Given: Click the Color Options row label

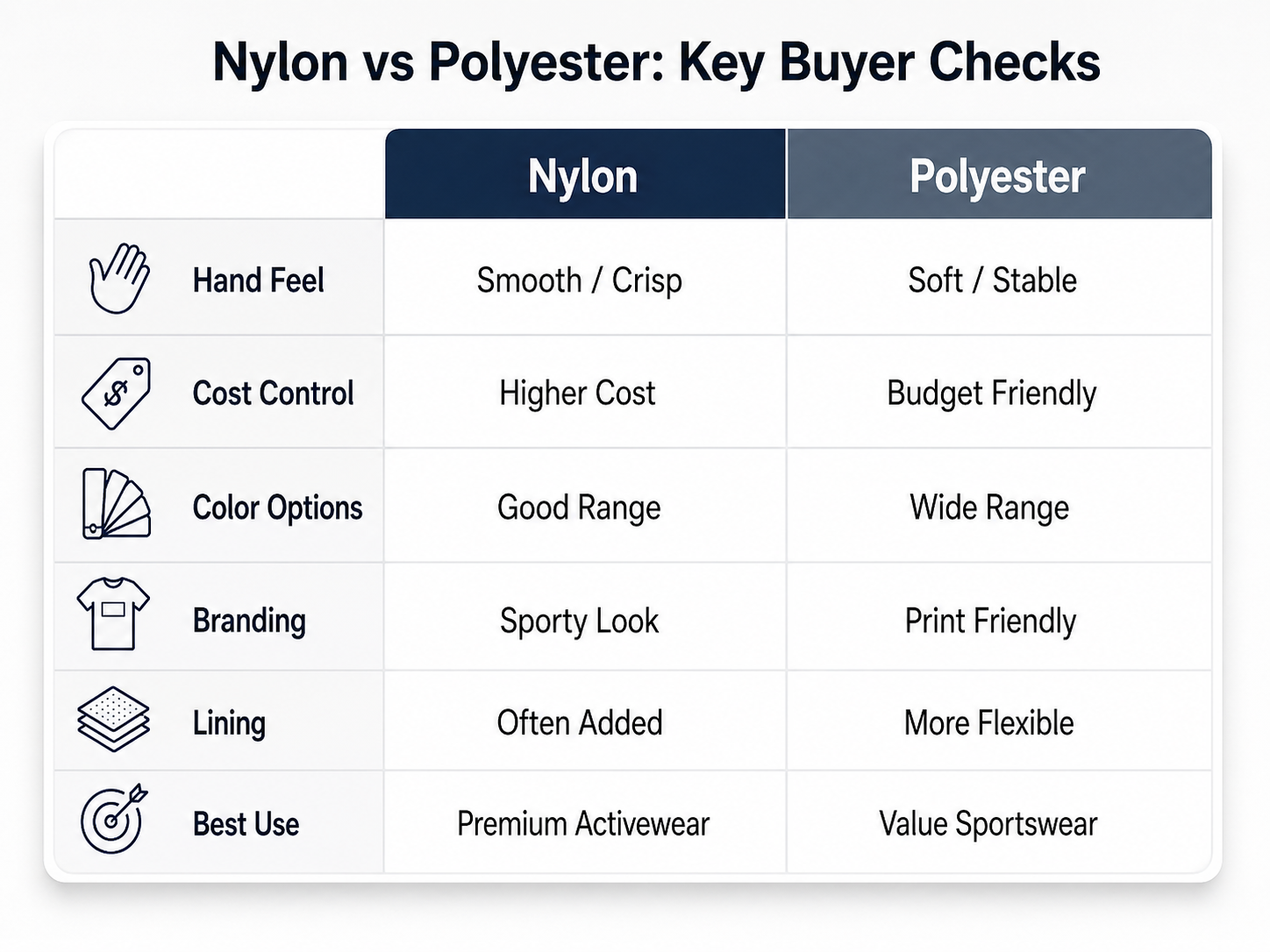Looking at the screenshot, I should (x=277, y=508).
